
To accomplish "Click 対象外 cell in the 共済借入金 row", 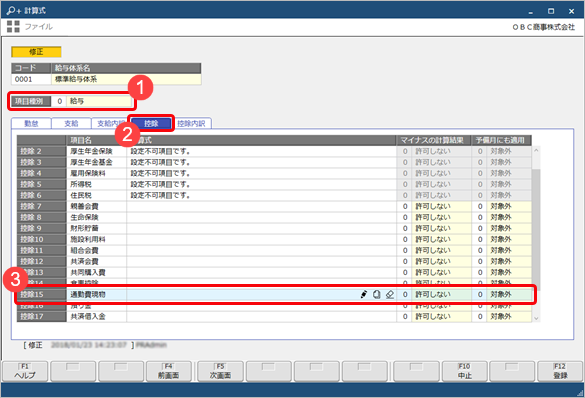I will [x=509, y=316].
